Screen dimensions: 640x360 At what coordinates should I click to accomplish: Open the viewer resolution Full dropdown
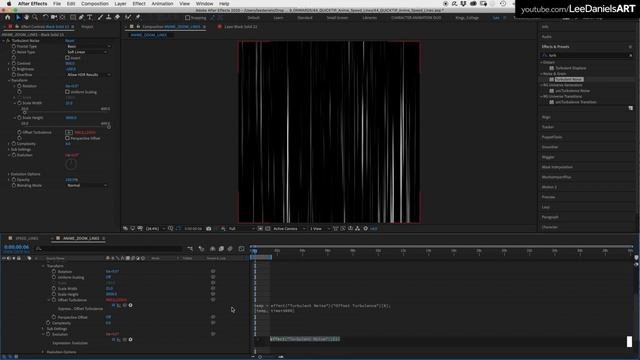point(241,229)
